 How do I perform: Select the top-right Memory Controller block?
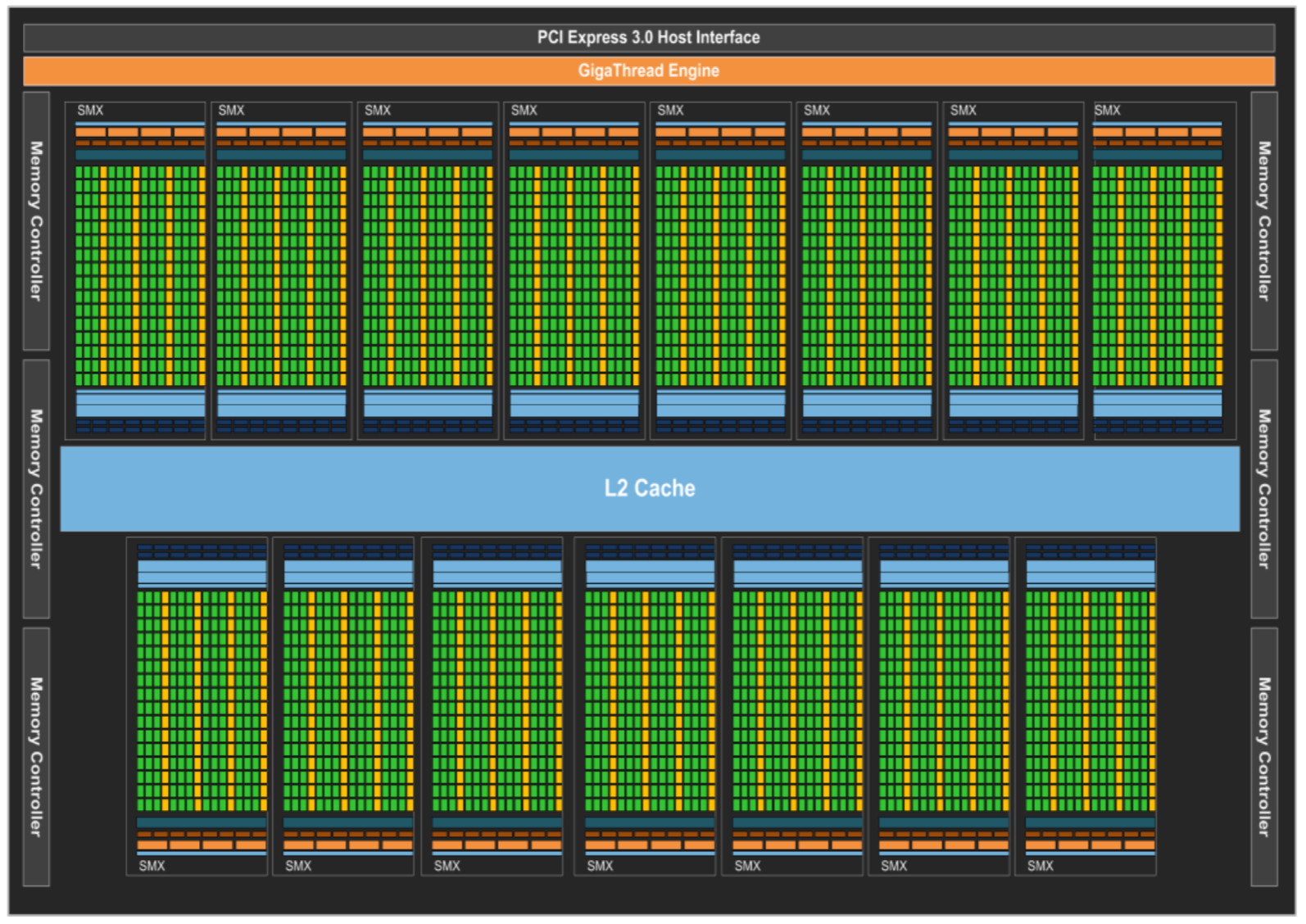click(1264, 221)
